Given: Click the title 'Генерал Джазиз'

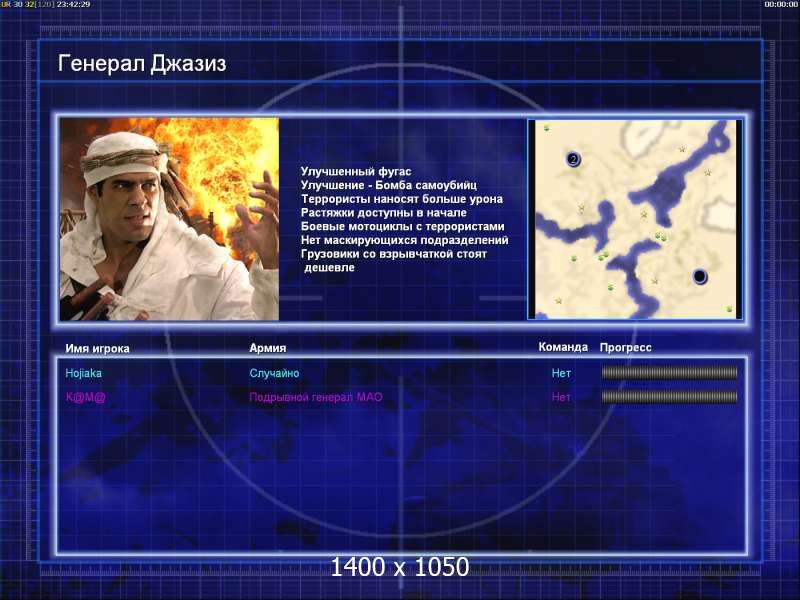Looking at the screenshot, I should coord(142,64).
